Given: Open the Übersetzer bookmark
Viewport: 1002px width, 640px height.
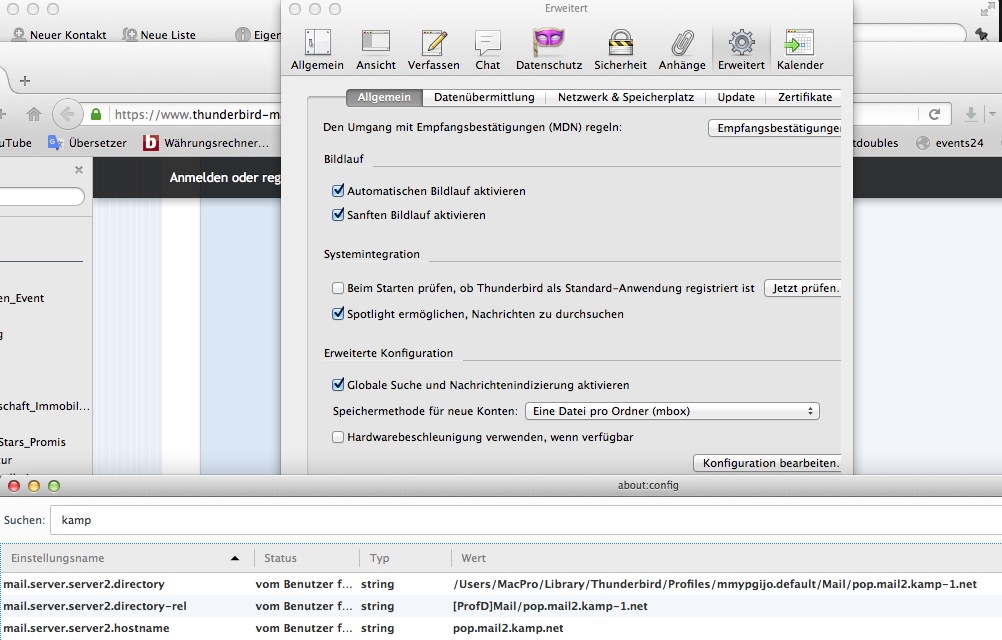Looking at the screenshot, I should (88, 143).
